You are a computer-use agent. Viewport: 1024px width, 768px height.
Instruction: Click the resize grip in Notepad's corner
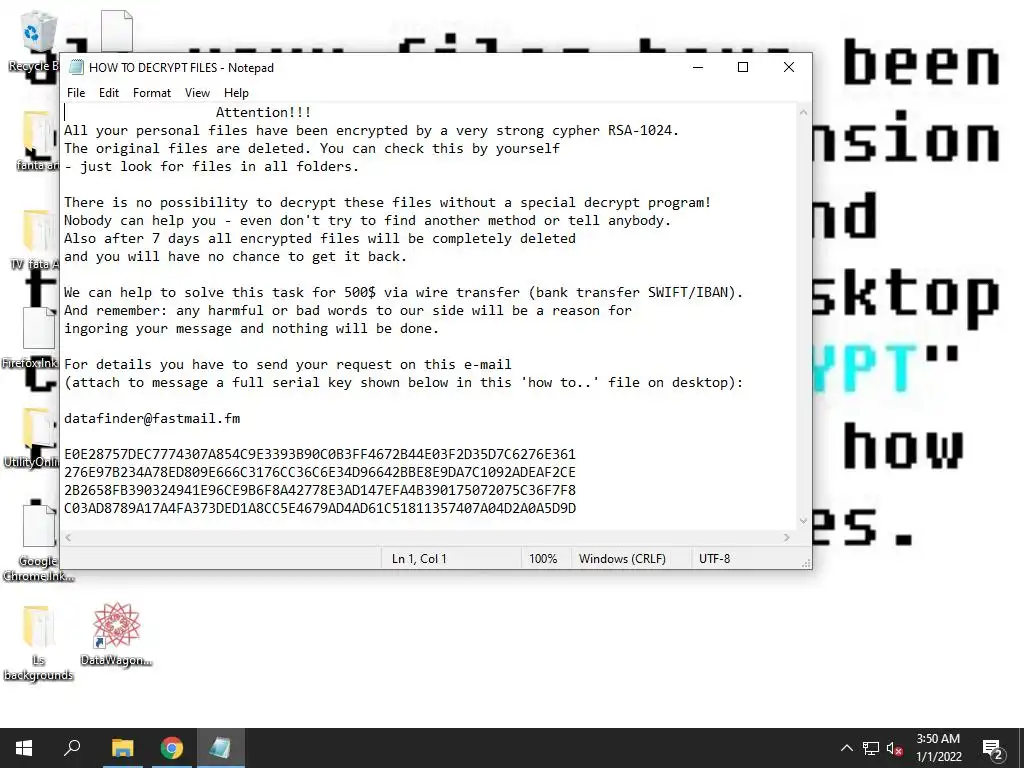coord(806,563)
